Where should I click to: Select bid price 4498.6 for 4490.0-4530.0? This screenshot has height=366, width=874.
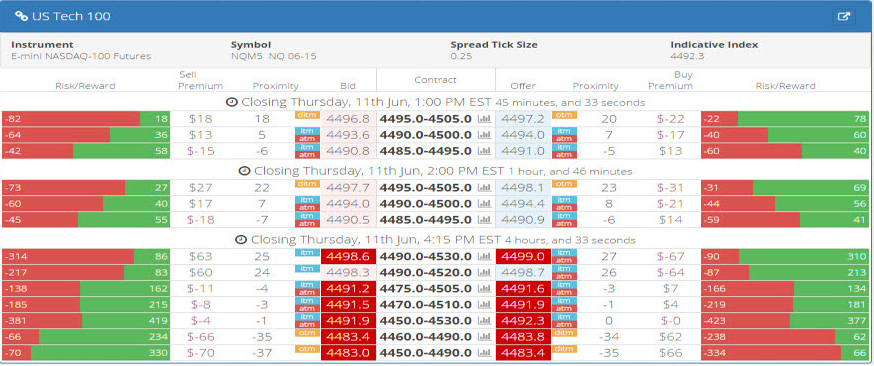pyautogui.click(x=348, y=257)
